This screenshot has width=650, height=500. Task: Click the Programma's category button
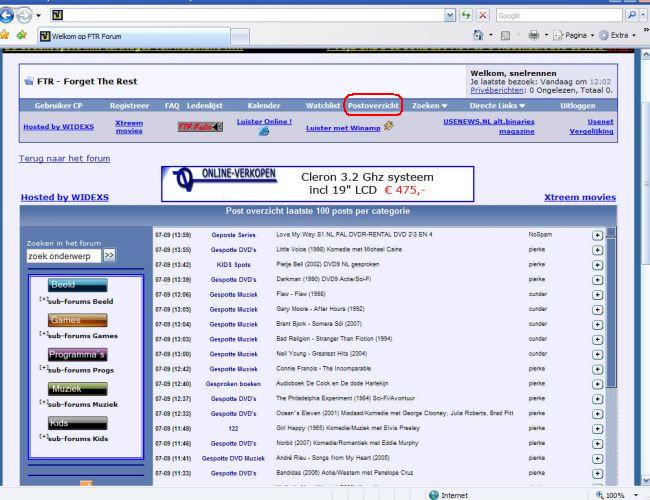(x=78, y=354)
